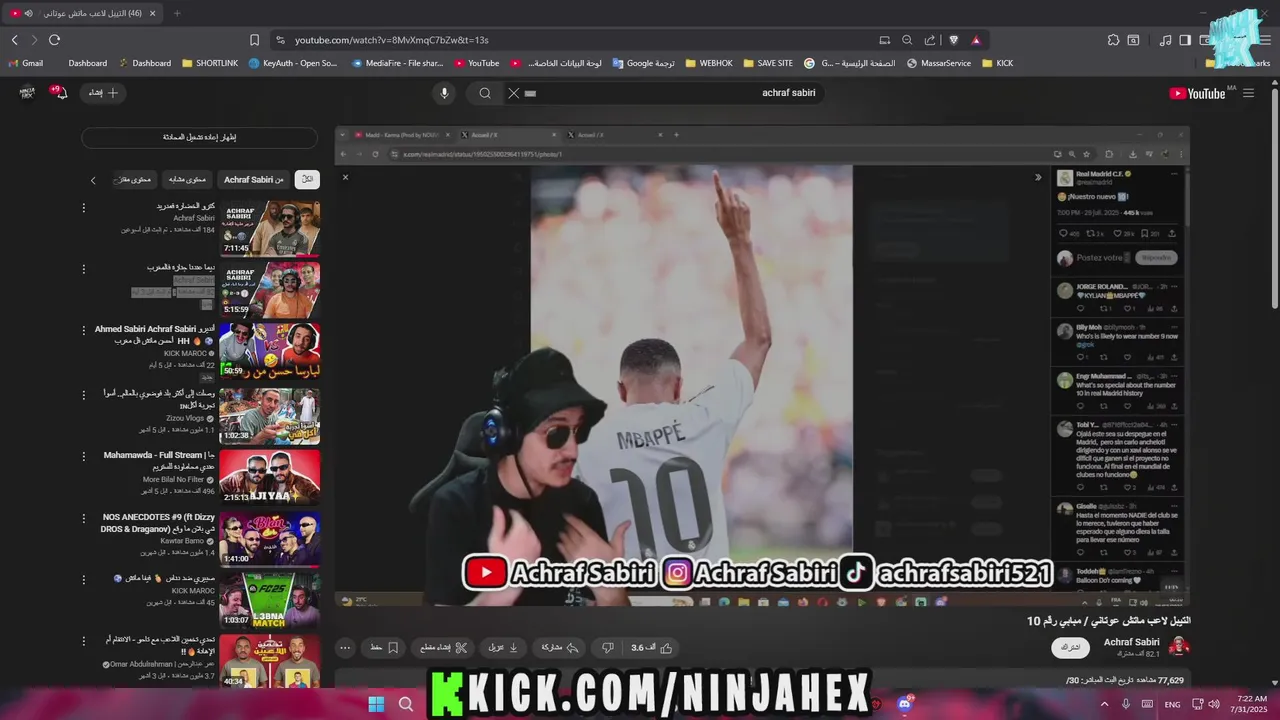Click the YouTube search magnifier icon
Screen dimensions: 1280x720
coord(485,93)
